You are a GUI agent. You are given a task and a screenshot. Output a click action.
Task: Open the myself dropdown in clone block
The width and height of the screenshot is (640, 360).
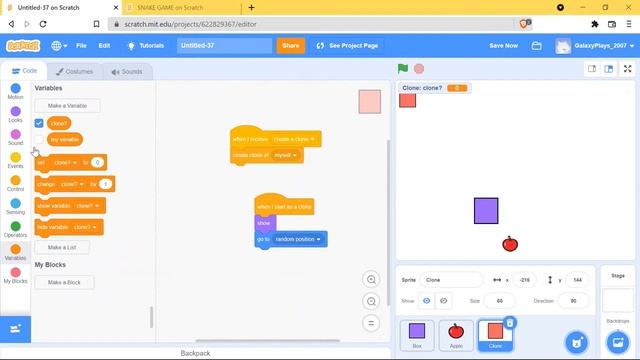(285, 155)
